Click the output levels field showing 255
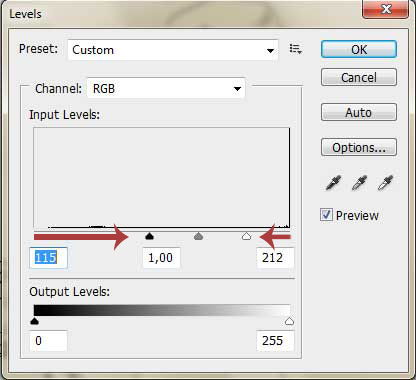This screenshot has width=416, height=380. [x=275, y=341]
